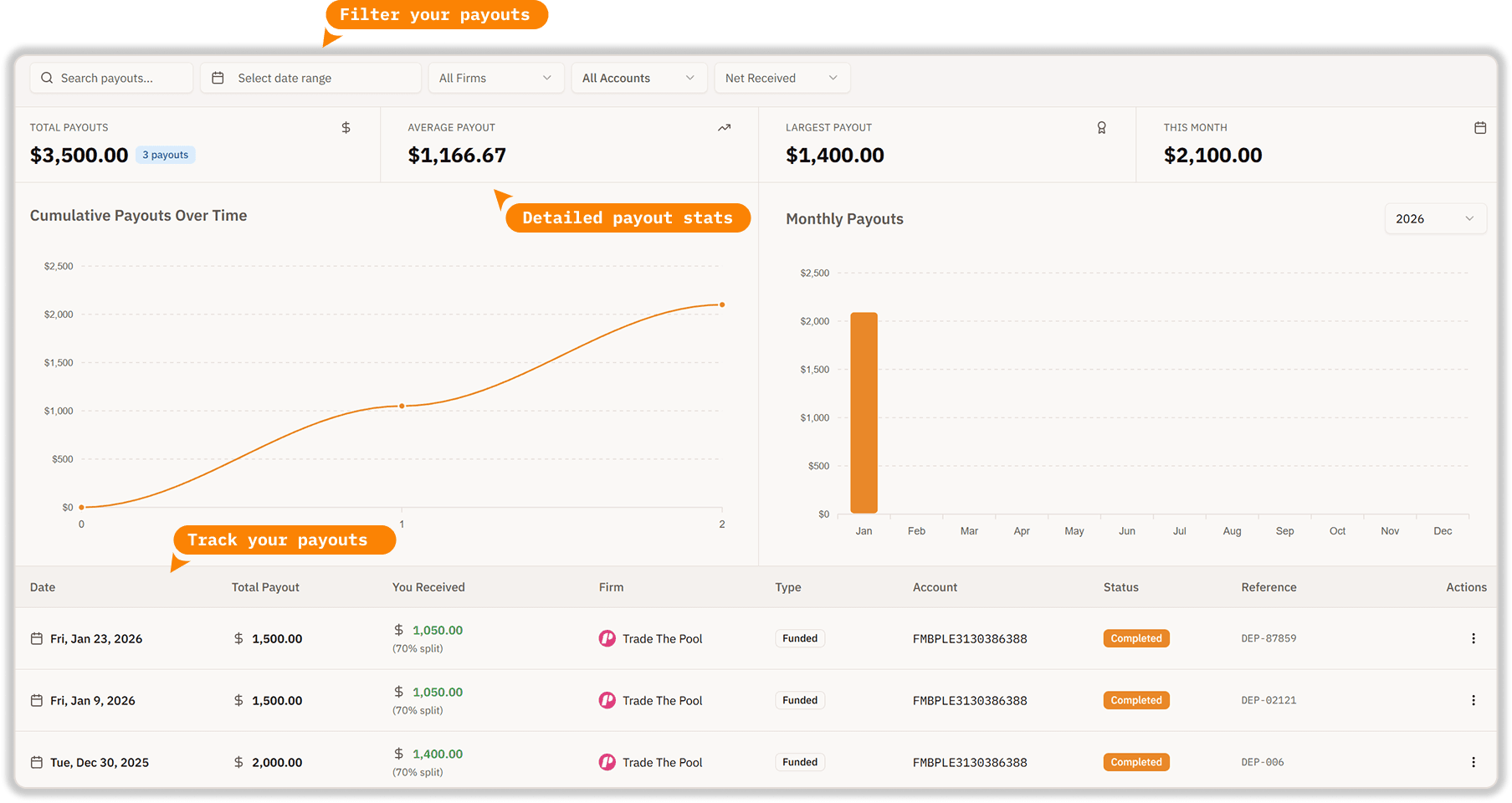Viewport: 1512px width, 803px height.
Task: Open the 2026 year selector
Action: coord(1435,218)
